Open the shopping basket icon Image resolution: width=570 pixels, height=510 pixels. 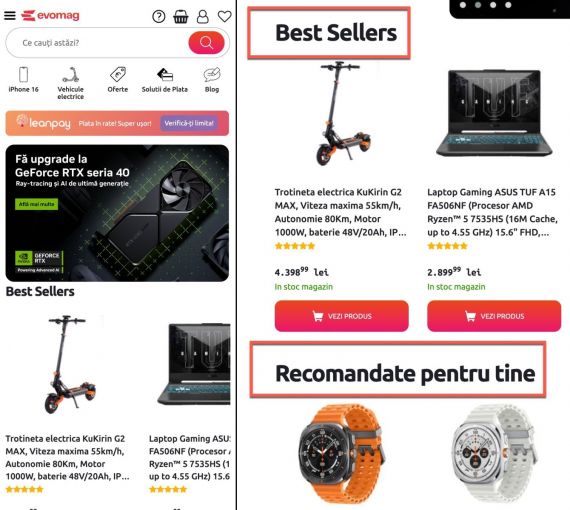click(181, 16)
